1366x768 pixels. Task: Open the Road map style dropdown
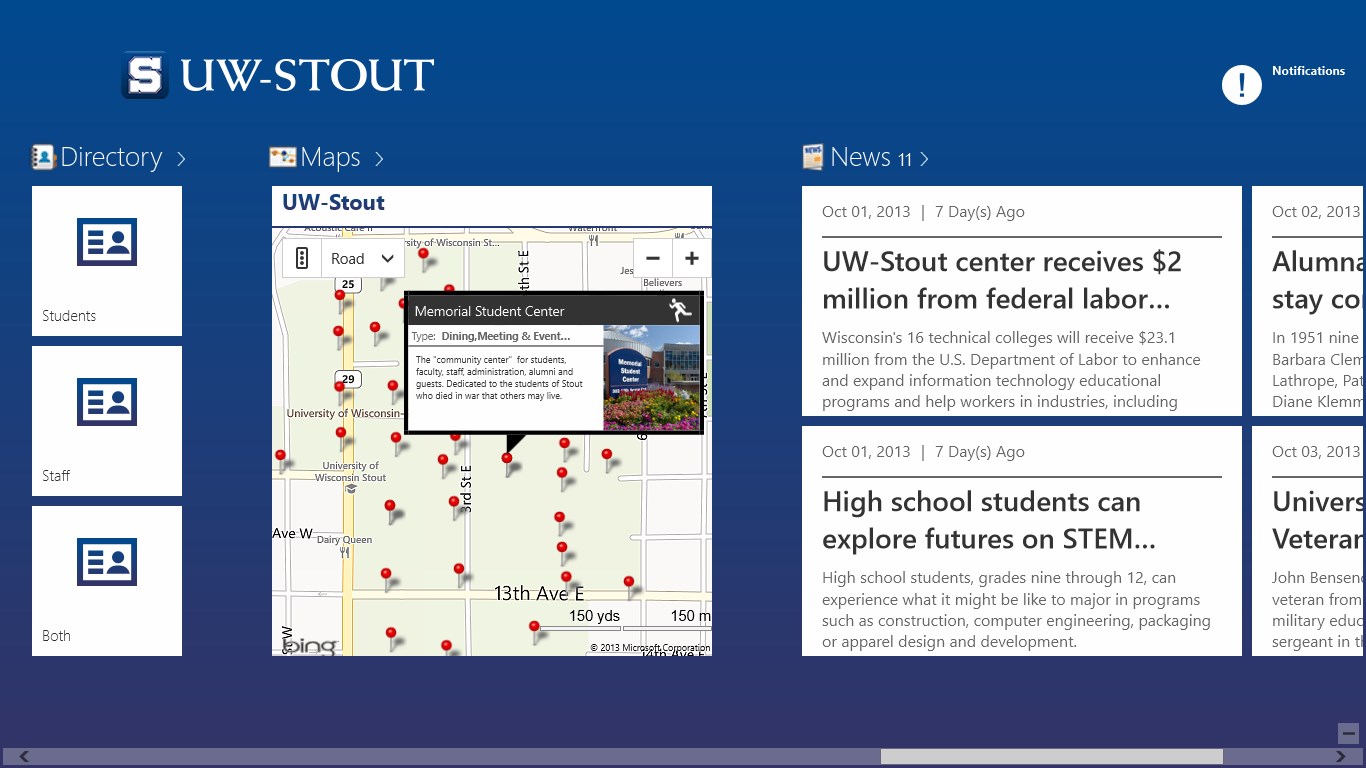[x=363, y=258]
